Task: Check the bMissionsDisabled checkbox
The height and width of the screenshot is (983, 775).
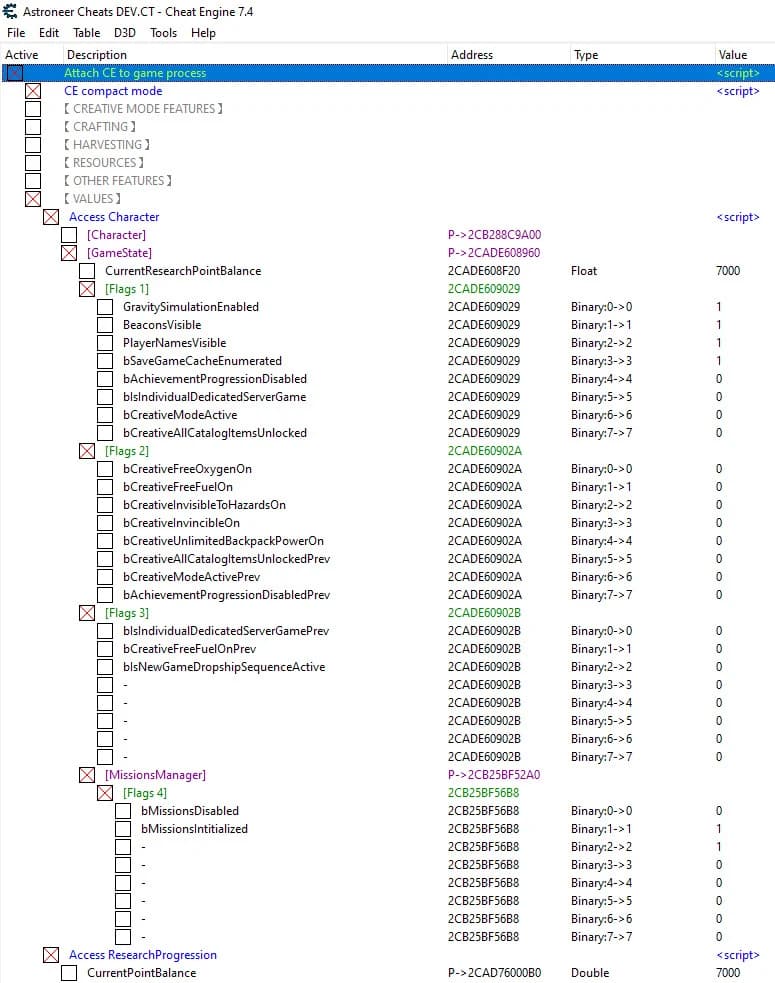Action: tap(124, 811)
